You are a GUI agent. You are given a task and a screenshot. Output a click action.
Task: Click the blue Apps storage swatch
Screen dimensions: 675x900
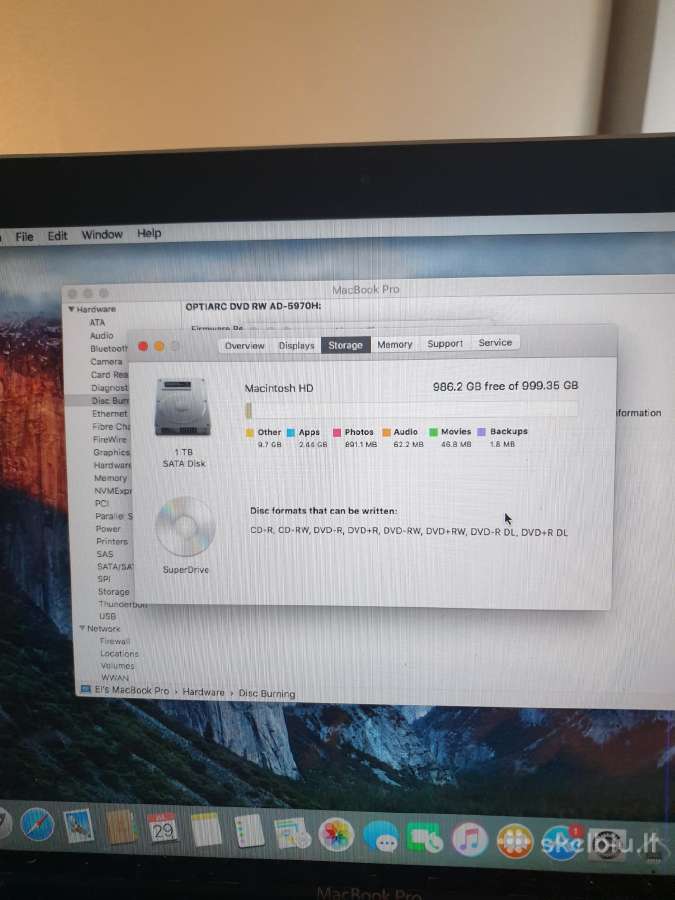(x=290, y=433)
